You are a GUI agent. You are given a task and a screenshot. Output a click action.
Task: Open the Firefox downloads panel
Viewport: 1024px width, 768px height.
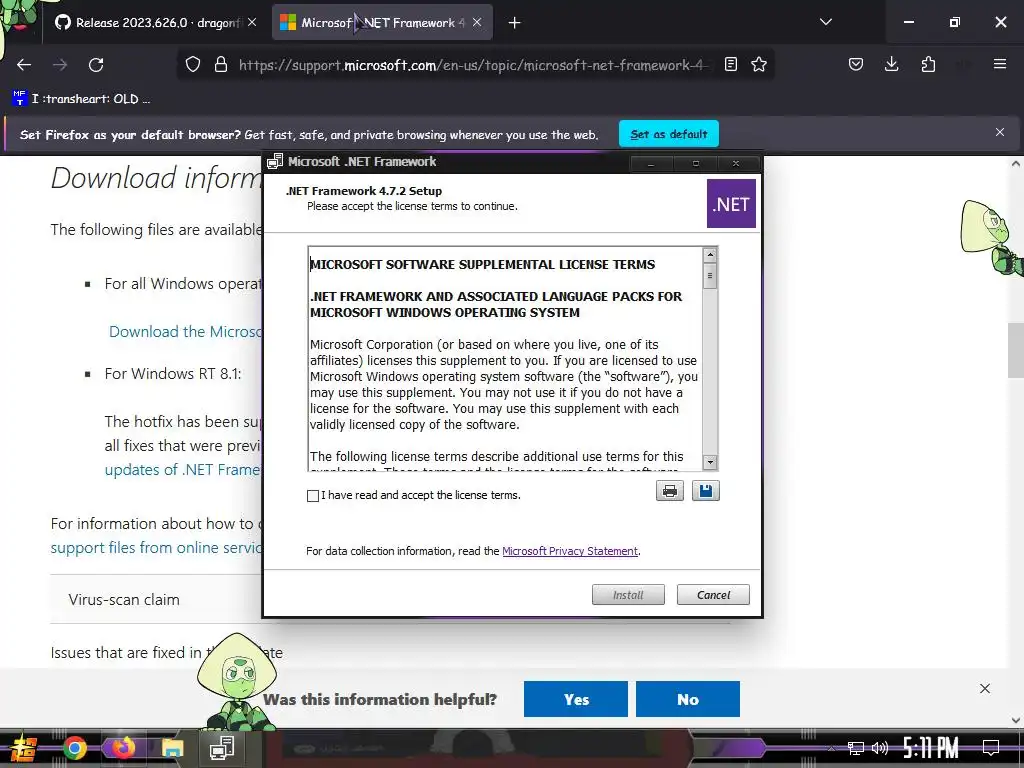pos(891,64)
